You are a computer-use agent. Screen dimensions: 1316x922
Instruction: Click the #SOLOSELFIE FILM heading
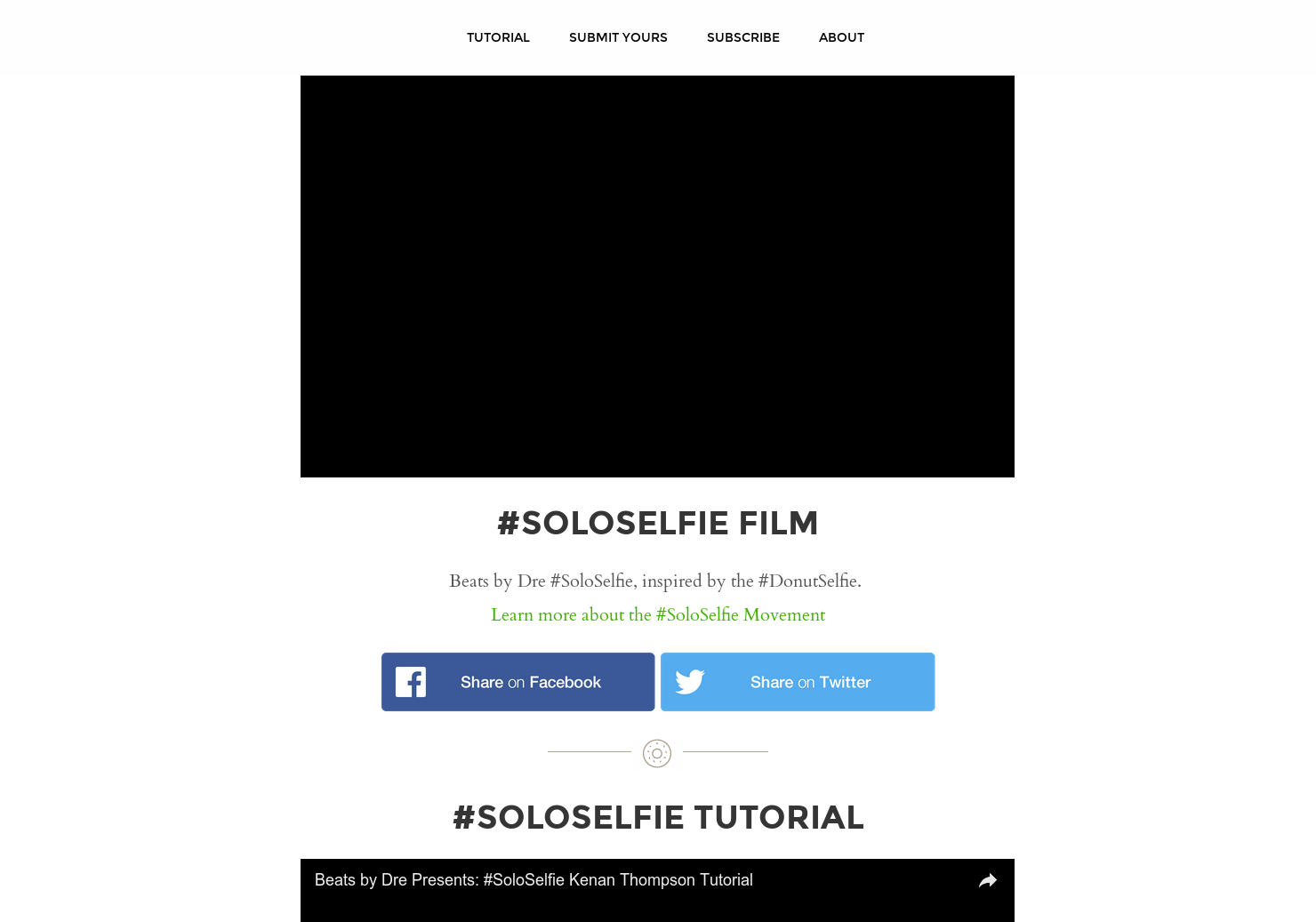tap(658, 523)
